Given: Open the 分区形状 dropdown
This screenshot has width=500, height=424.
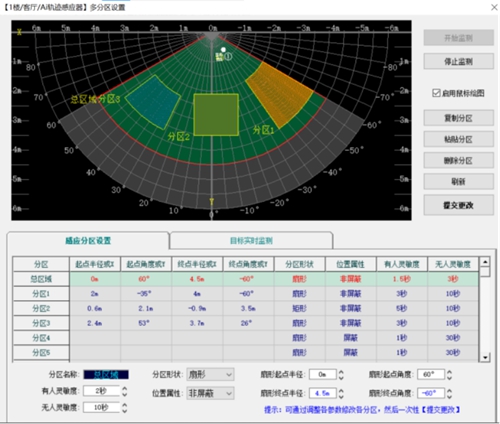Looking at the screenshot, I should pos(210,375).
